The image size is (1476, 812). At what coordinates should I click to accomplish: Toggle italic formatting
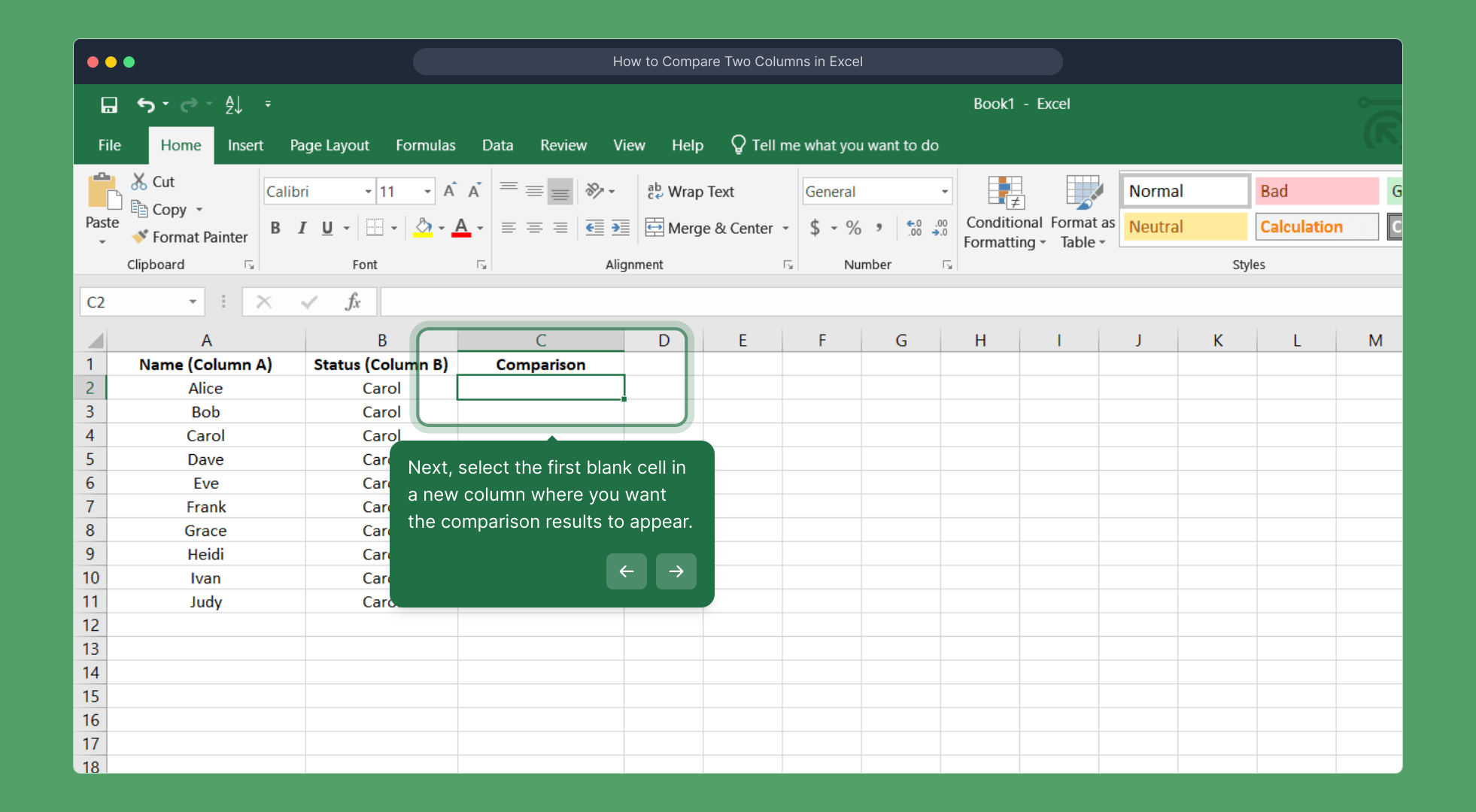pos(302,227)
